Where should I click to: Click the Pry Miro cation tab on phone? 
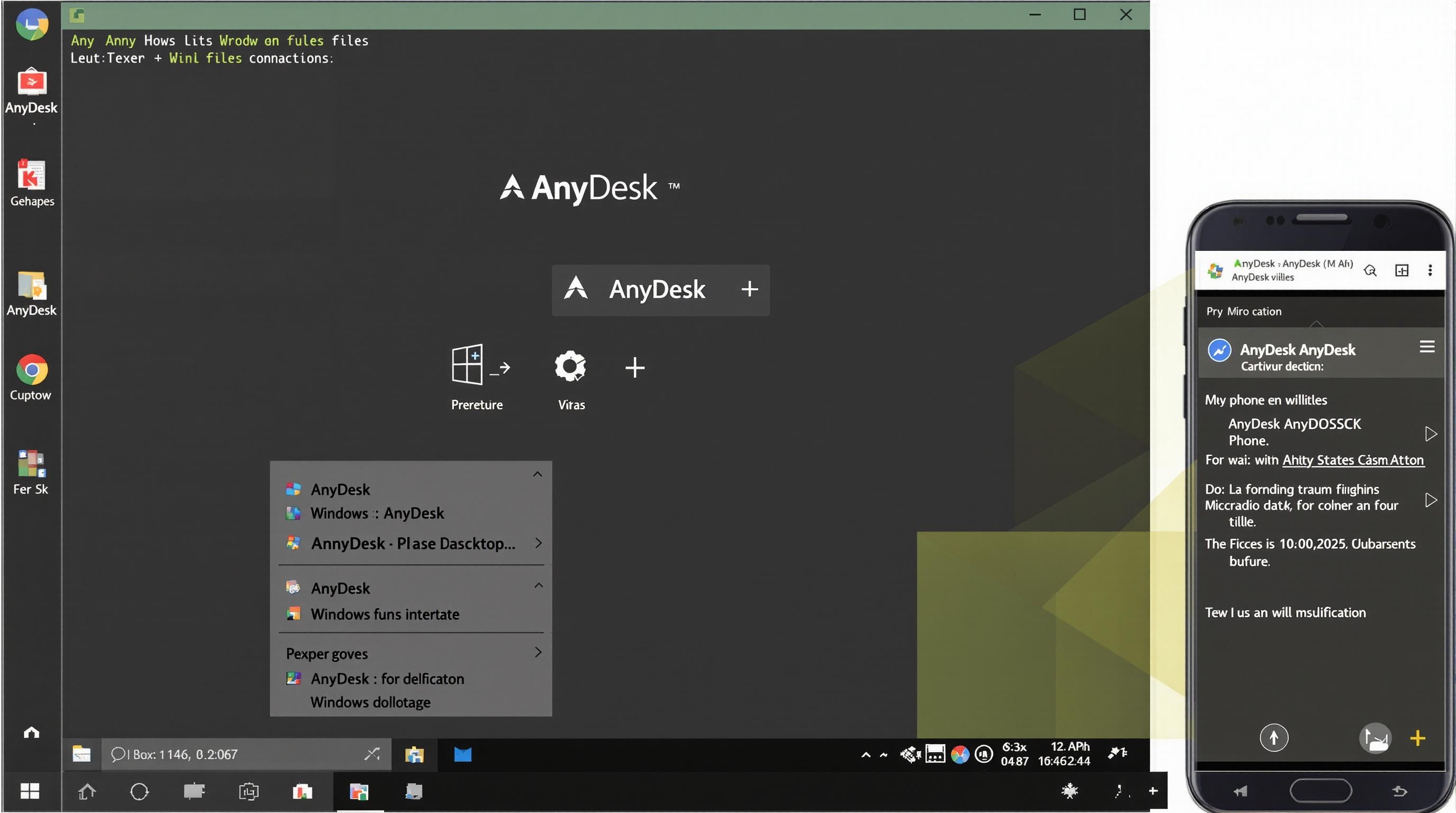click(x=1243, y=311)
